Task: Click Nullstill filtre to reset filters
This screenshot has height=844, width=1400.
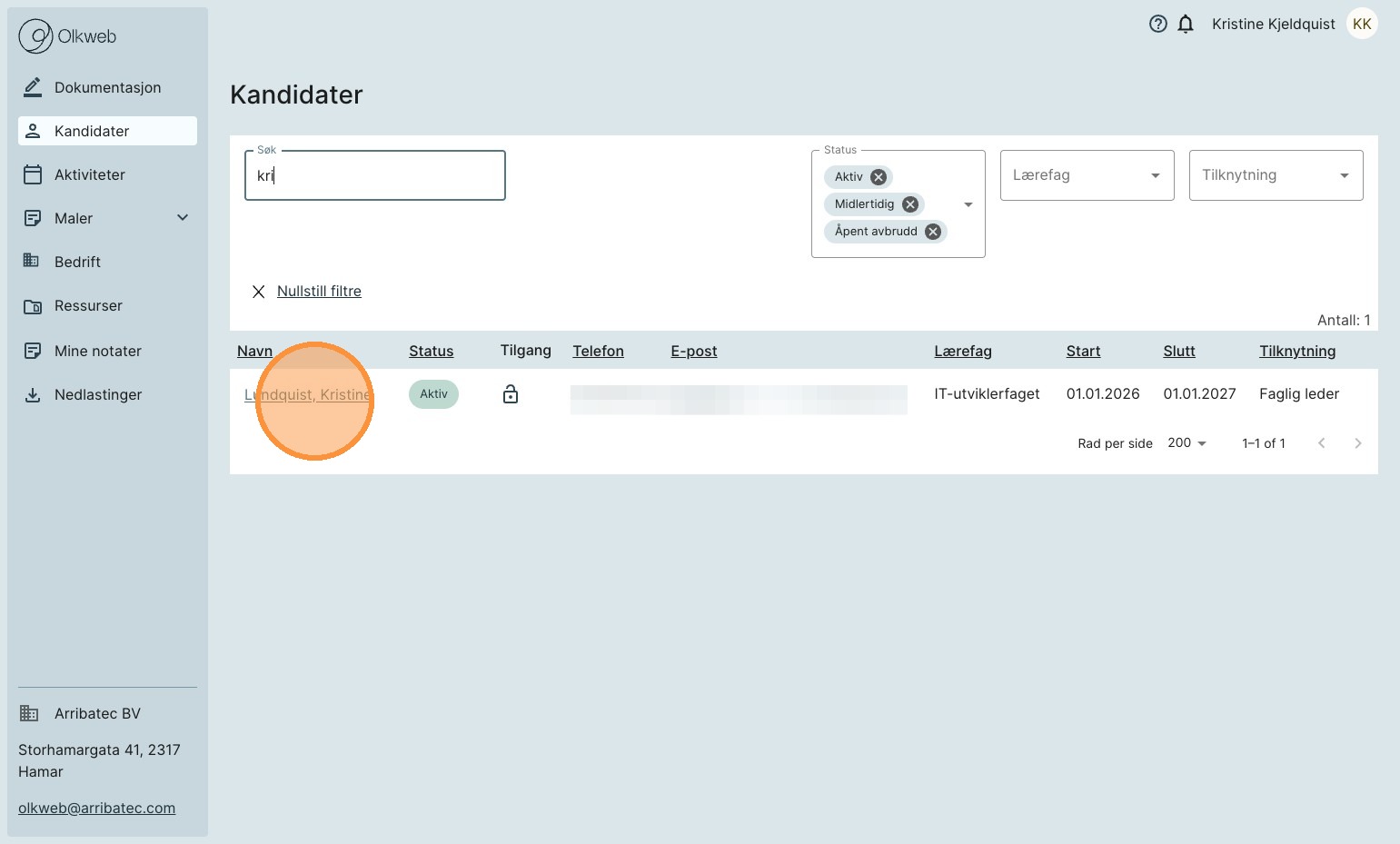Action: (319, 292)
